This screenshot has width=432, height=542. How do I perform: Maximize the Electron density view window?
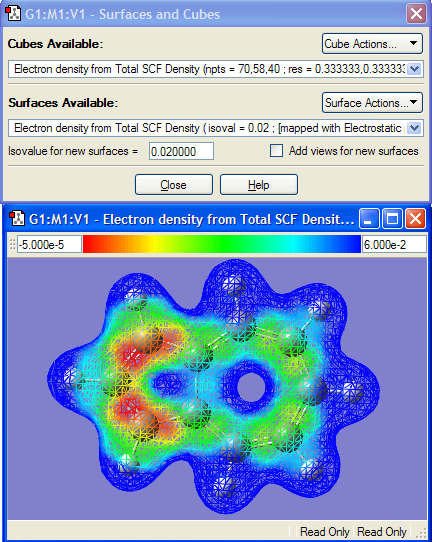392,219
